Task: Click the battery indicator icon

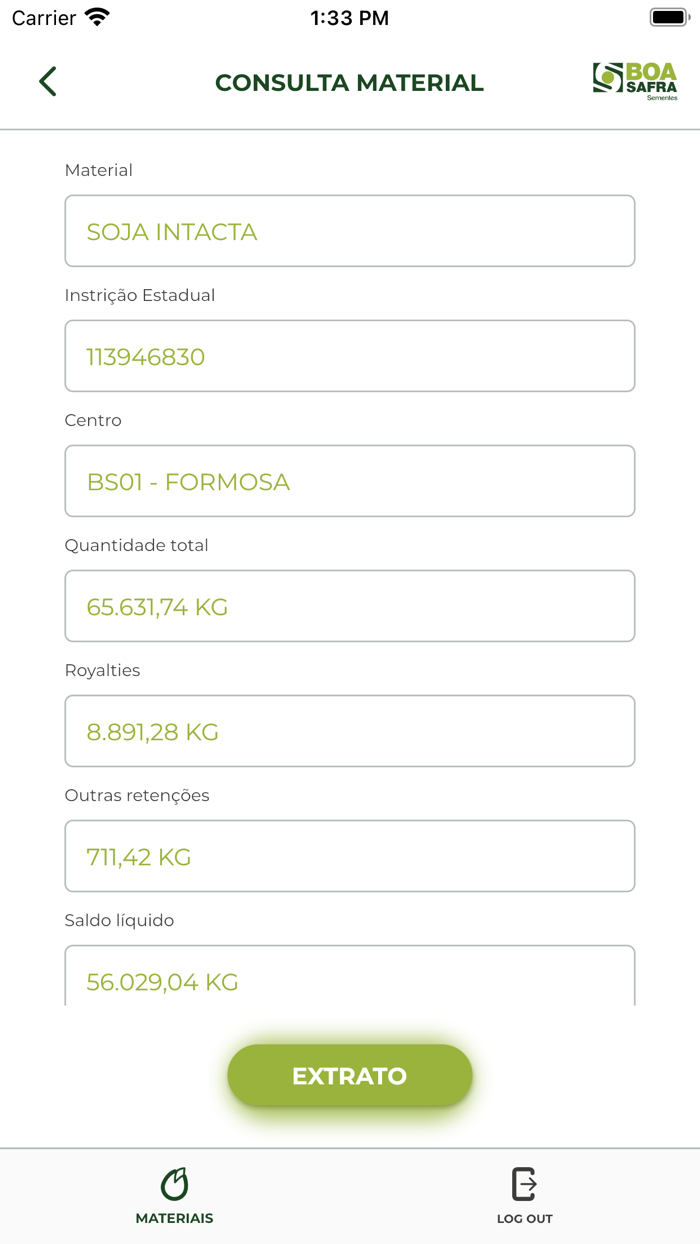Action: [669, 18]
